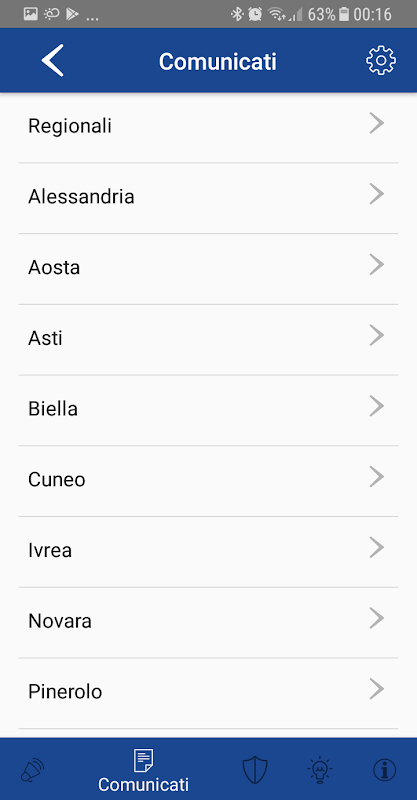Go back using the header arrow
Screen dimensions: 417x800
pyautogui.click(x=53, y=61)
